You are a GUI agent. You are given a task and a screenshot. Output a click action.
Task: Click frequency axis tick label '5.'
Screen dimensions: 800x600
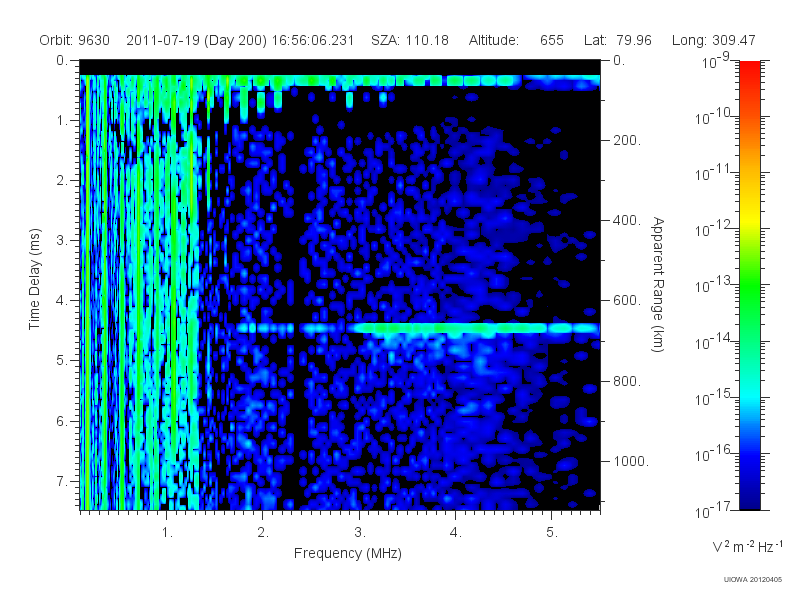pyautogui.click(x=552, y=533)
